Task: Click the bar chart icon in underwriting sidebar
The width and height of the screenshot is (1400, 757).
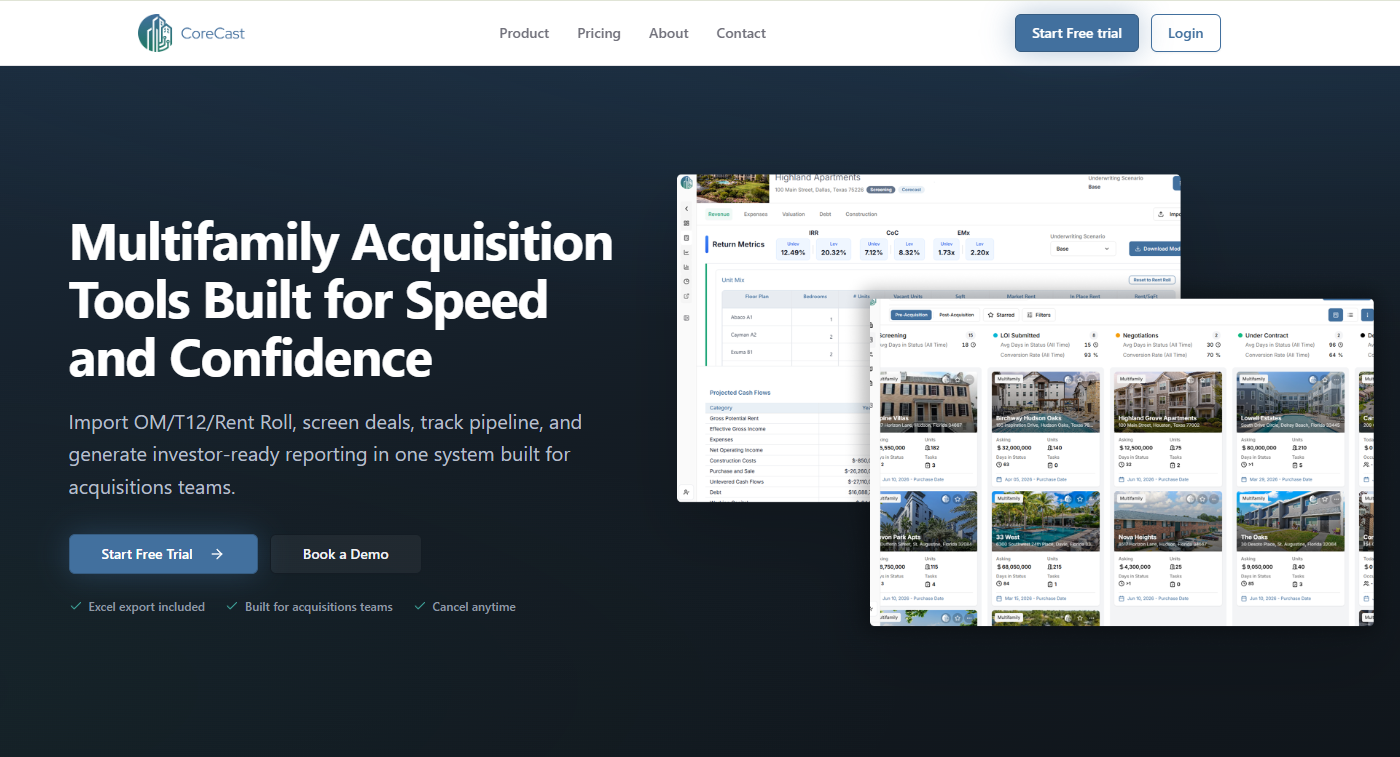Action: (x=686, y=267)
